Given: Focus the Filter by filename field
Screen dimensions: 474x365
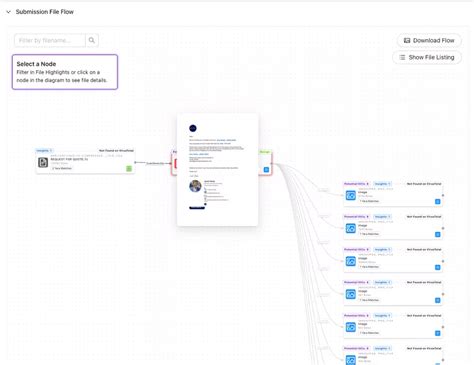Looking at the screenshot, I should 50,40.
